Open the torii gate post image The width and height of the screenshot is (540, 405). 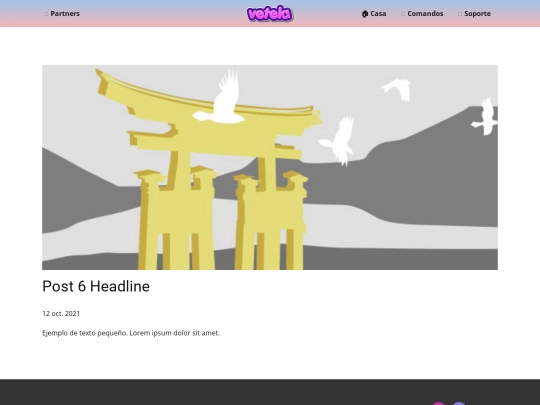tap(270, 167)
